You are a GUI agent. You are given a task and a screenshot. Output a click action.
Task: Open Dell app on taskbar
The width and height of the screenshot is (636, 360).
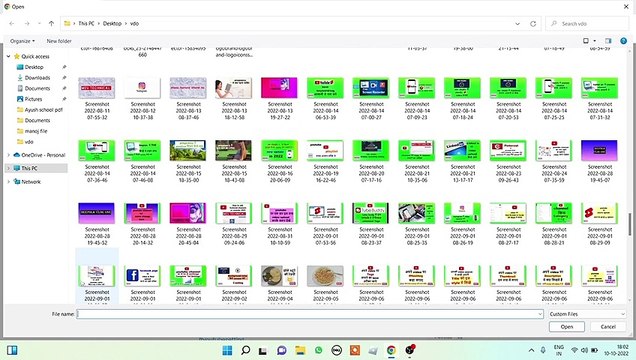pyautogui.click(x=336, y=350)
